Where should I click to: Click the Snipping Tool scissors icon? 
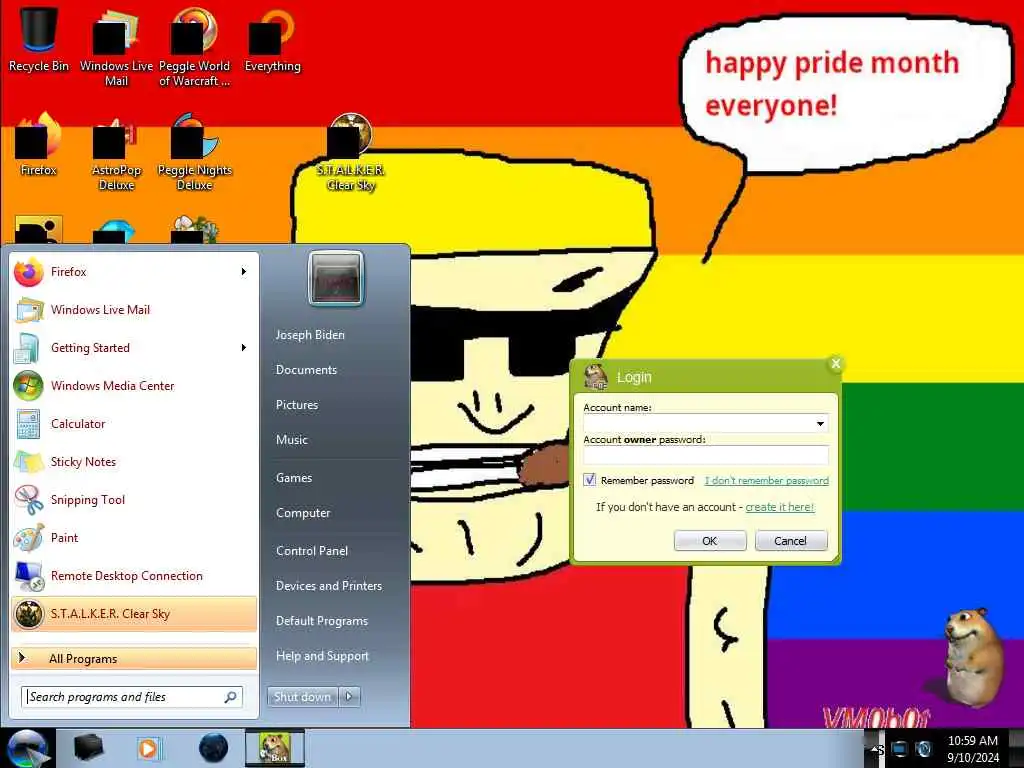pyautogui.click(x=29, y=500)
